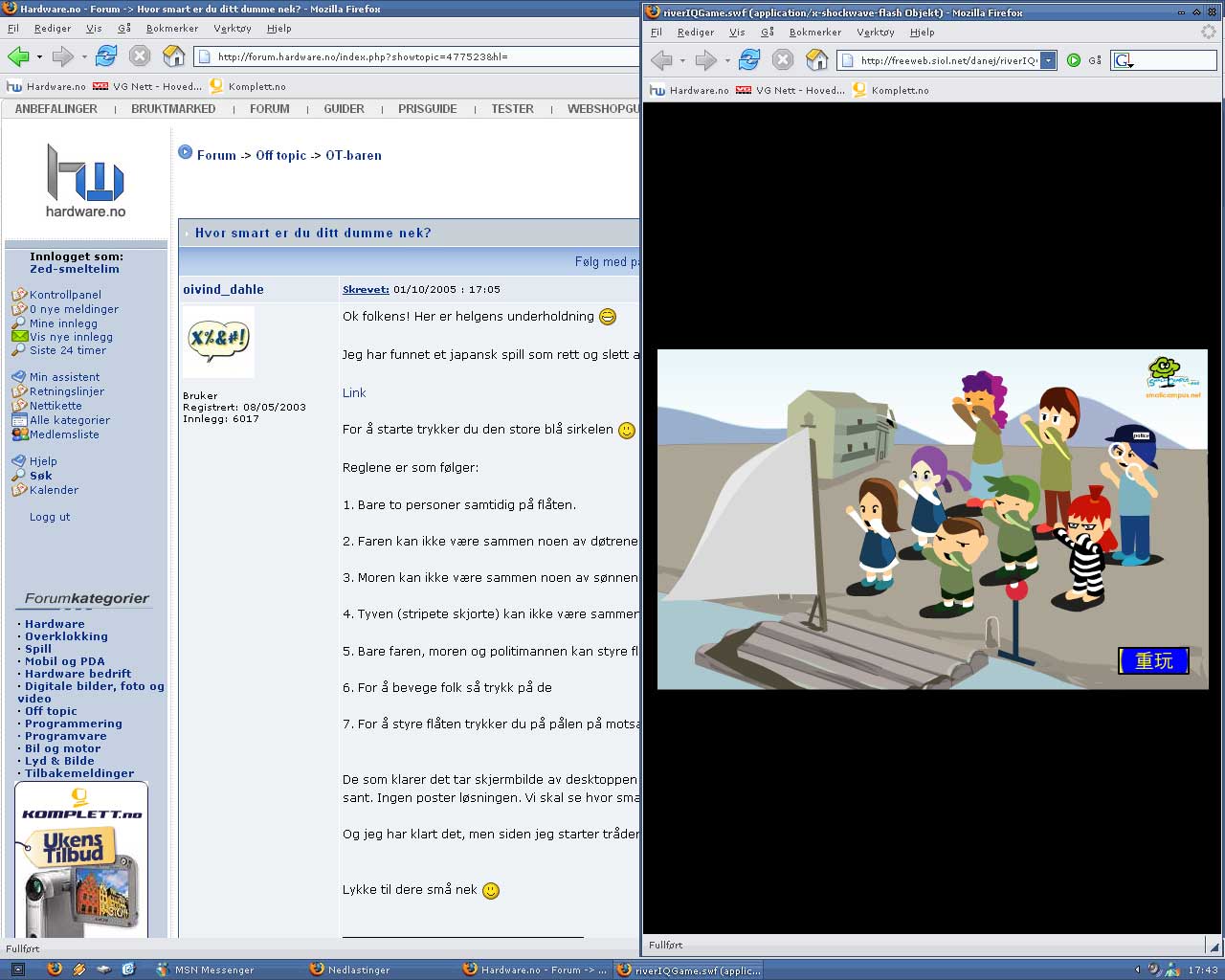The image size is (1225, 980).
Task: Click Forward arrow in Hardware.no Firefox window
Action: pos(63,56)
